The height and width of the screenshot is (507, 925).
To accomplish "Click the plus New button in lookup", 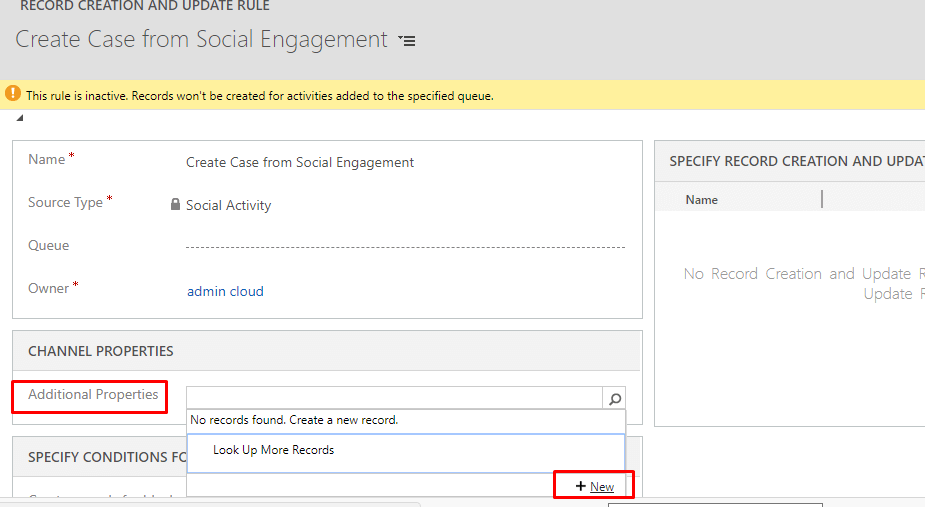I will [594, 486].
